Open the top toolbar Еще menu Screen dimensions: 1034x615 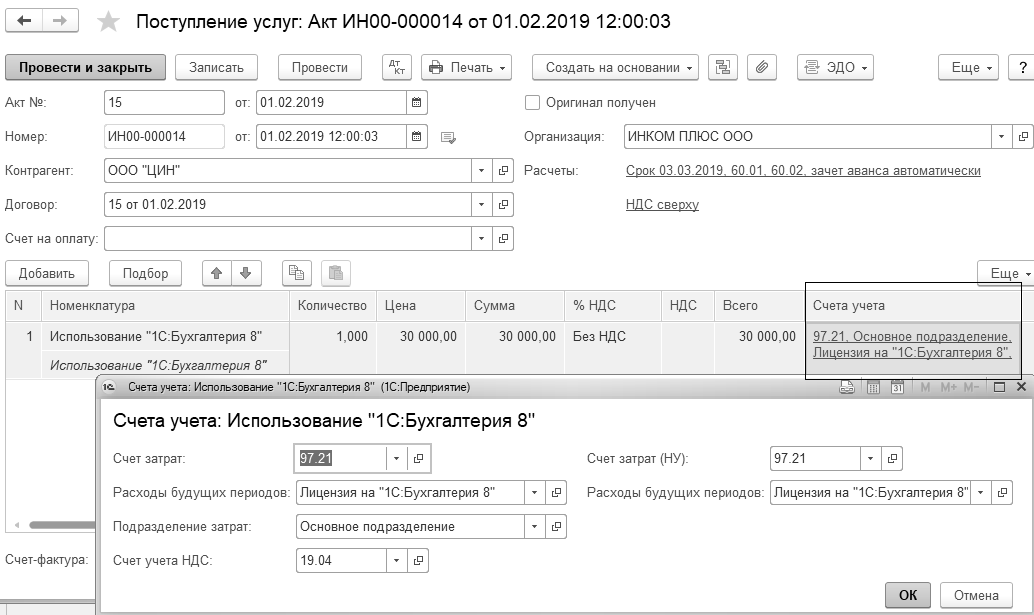coord(969,67)
